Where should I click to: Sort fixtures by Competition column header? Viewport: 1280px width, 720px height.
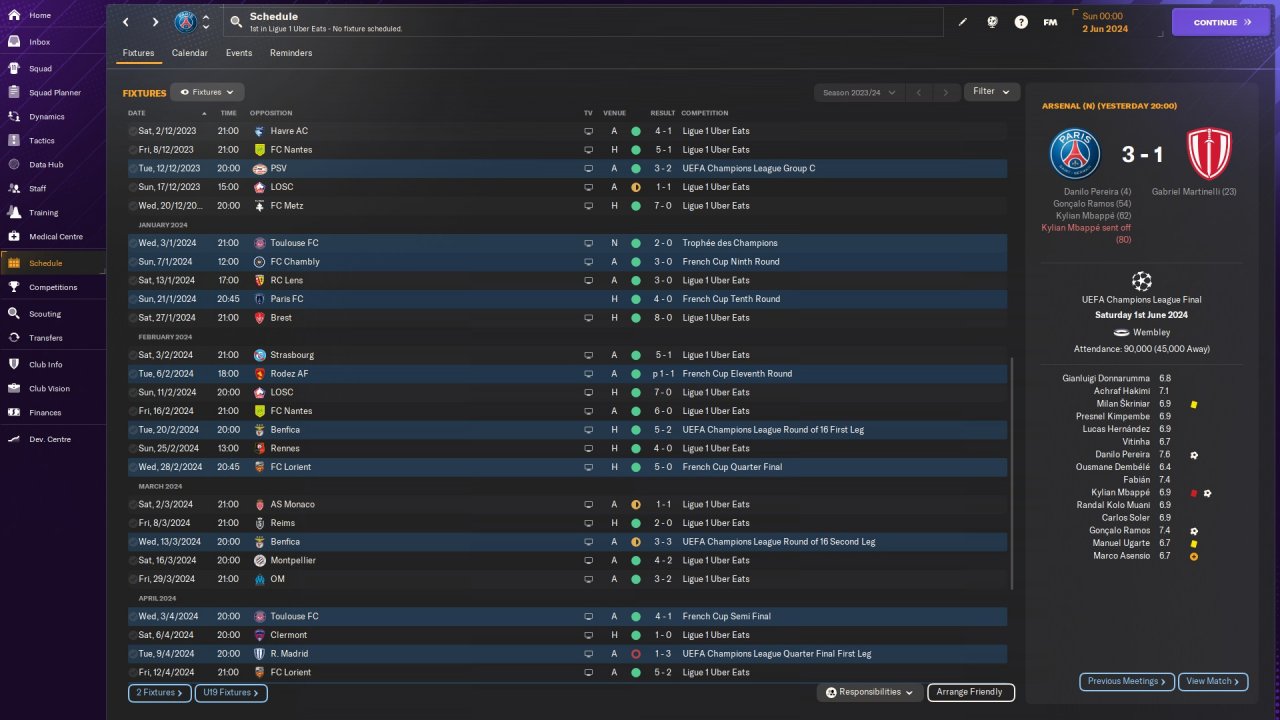tap(705, 113)
